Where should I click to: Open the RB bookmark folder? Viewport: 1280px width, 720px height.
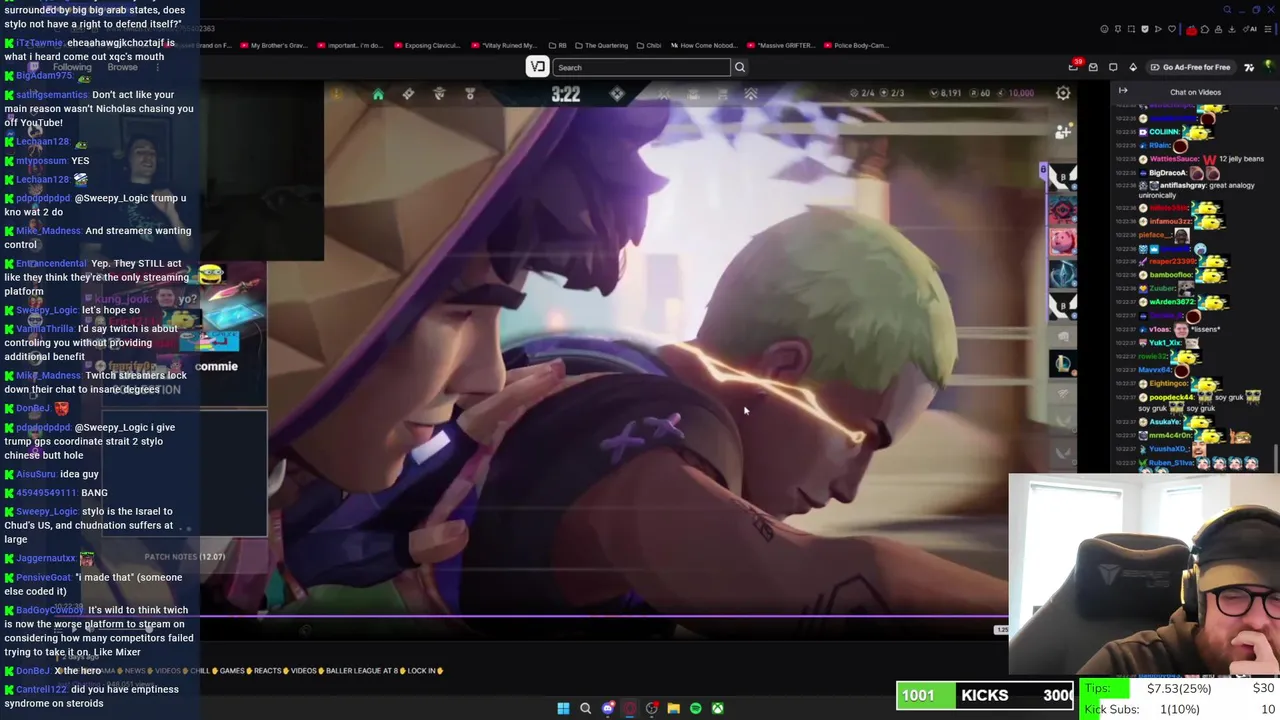click(558, 45)
